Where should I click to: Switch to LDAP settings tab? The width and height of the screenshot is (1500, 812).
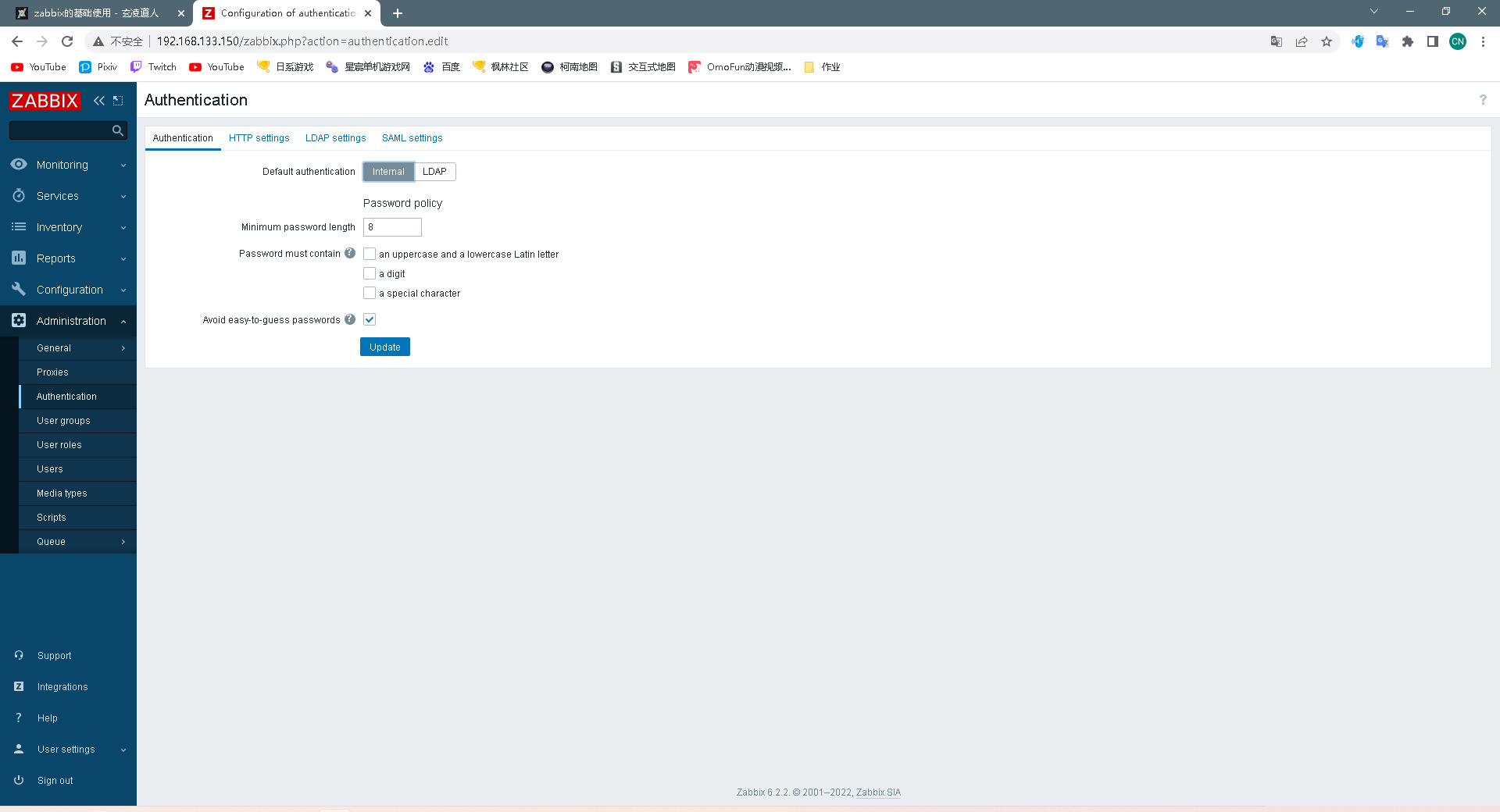335,138
